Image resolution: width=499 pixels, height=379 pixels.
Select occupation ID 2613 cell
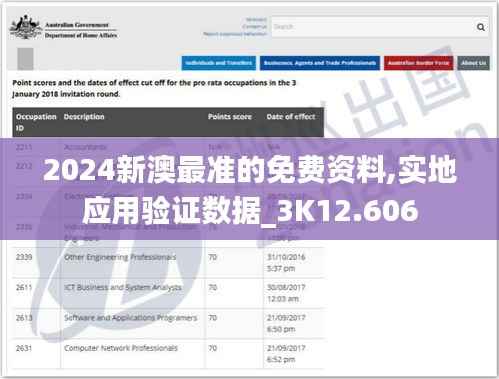pyautogui.click(x=24, y=318)
